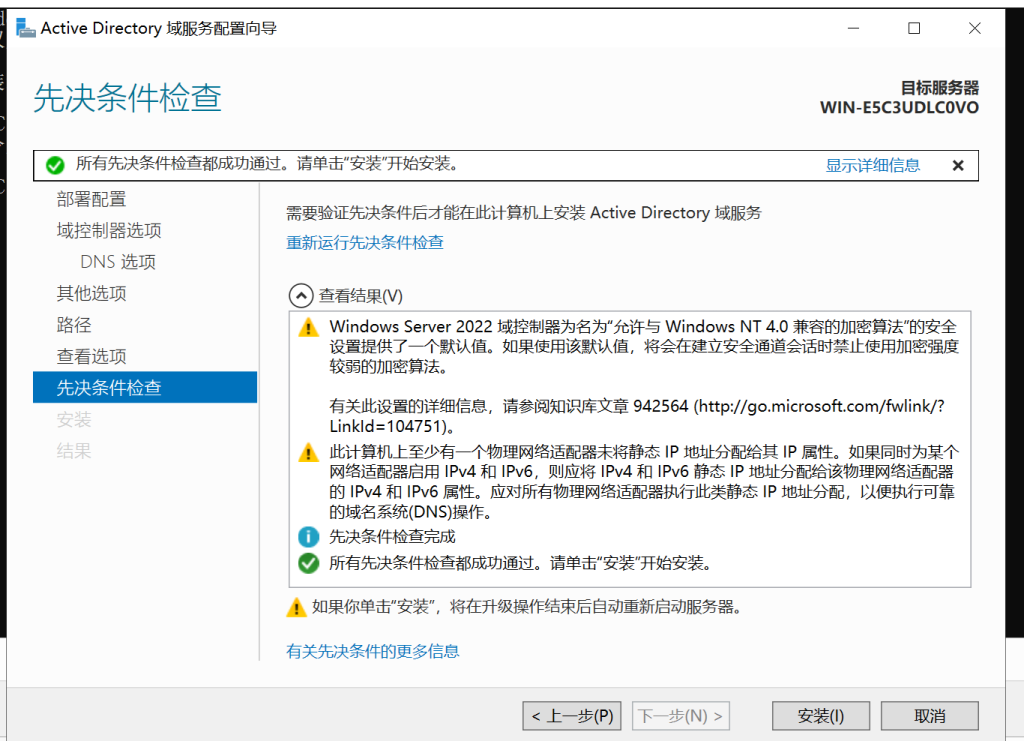Click the green checkmark in results list

point(309,563)
